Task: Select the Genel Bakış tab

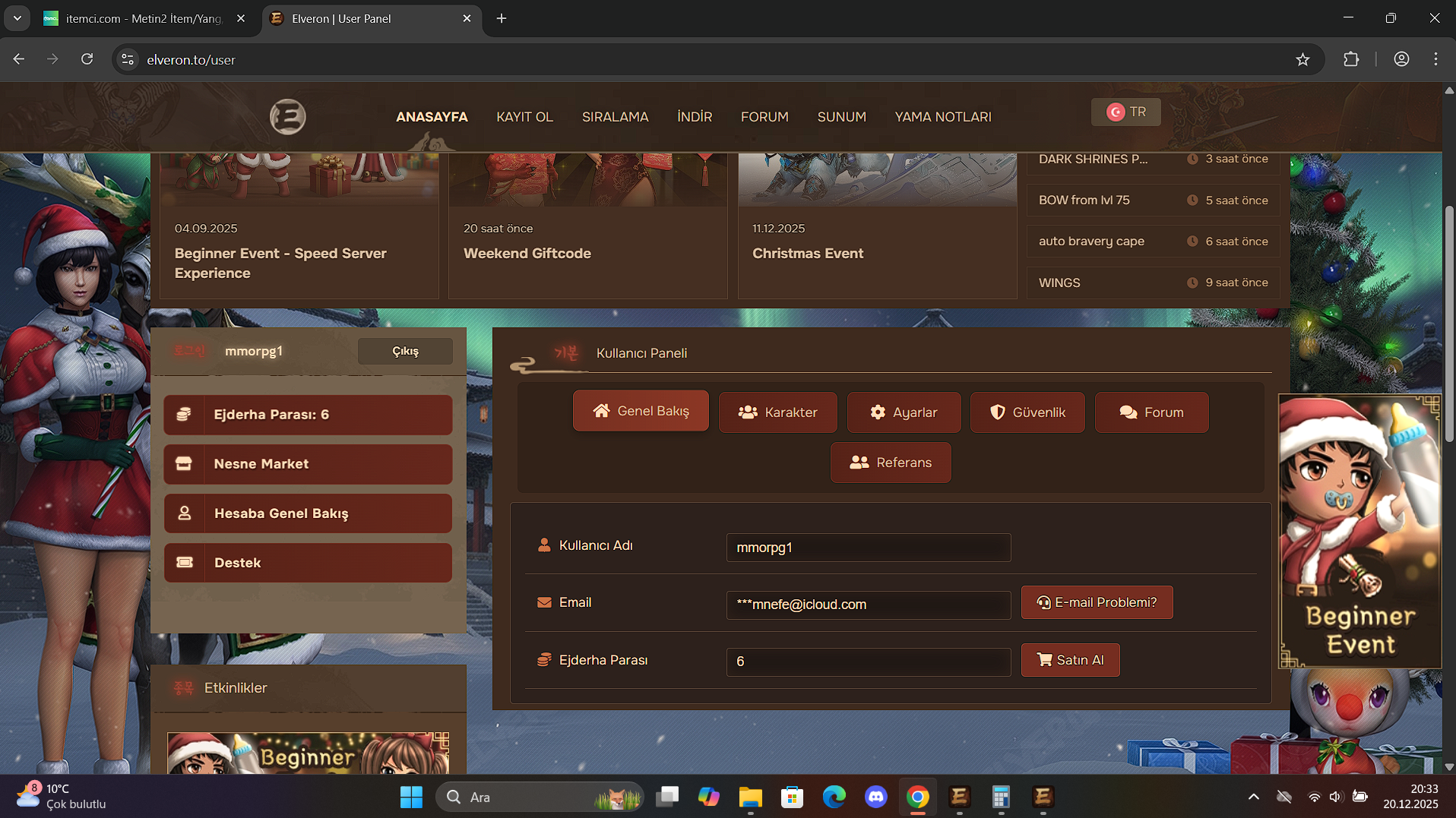Action: coord(641,411)
